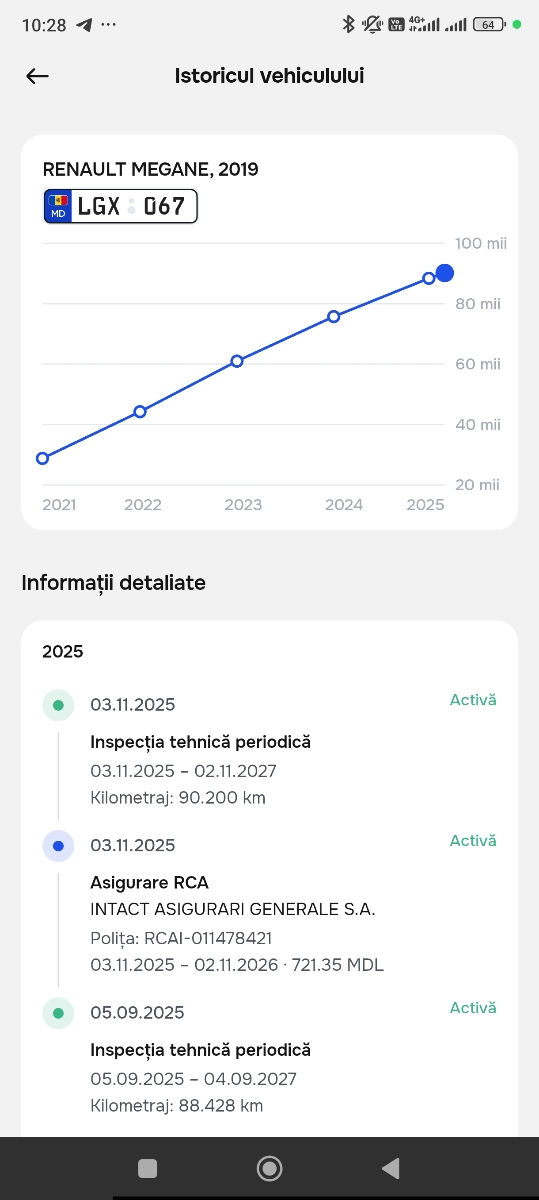Go back using the top arrow
The width and height of the screenshot is (539, 1200).
37,76
